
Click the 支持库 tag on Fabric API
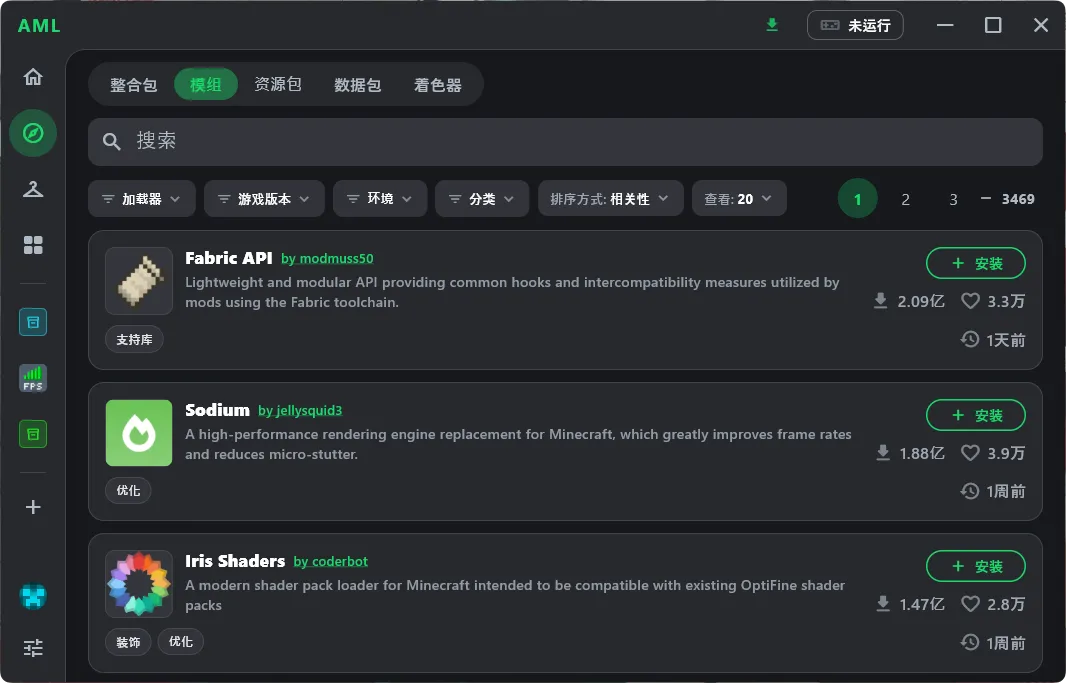tap(134, 339)
